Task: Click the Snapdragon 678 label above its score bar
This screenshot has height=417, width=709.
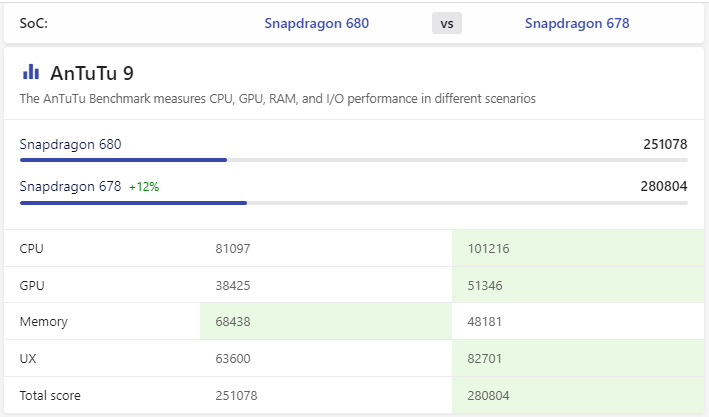Action: [x=71, y=186]
